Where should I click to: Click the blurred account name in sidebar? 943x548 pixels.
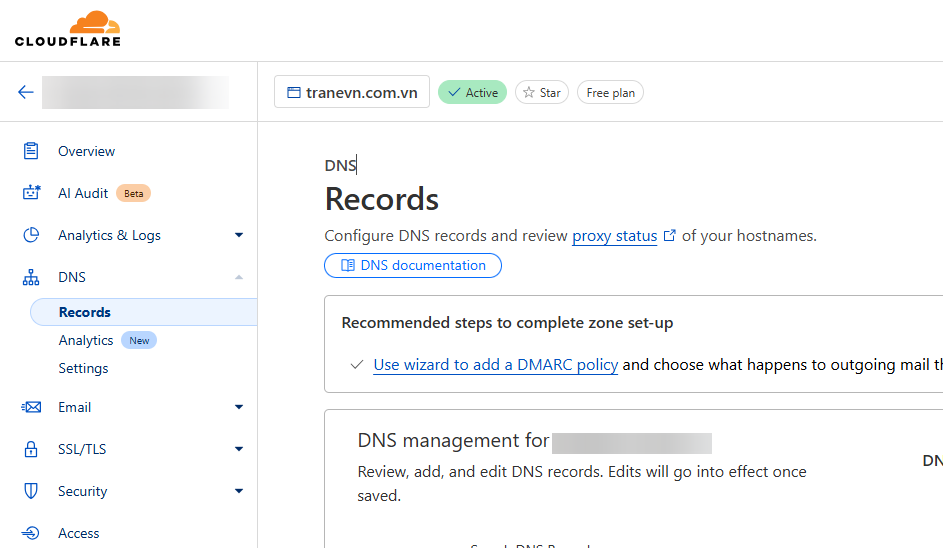coord(135,92)
